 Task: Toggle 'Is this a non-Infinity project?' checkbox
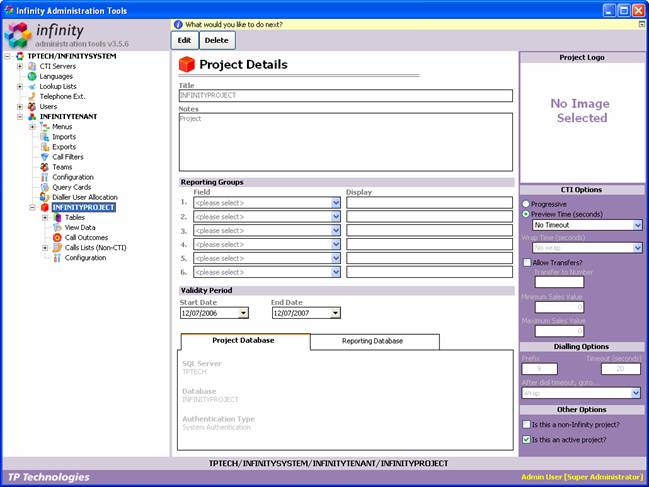click(x=526, y=425)
